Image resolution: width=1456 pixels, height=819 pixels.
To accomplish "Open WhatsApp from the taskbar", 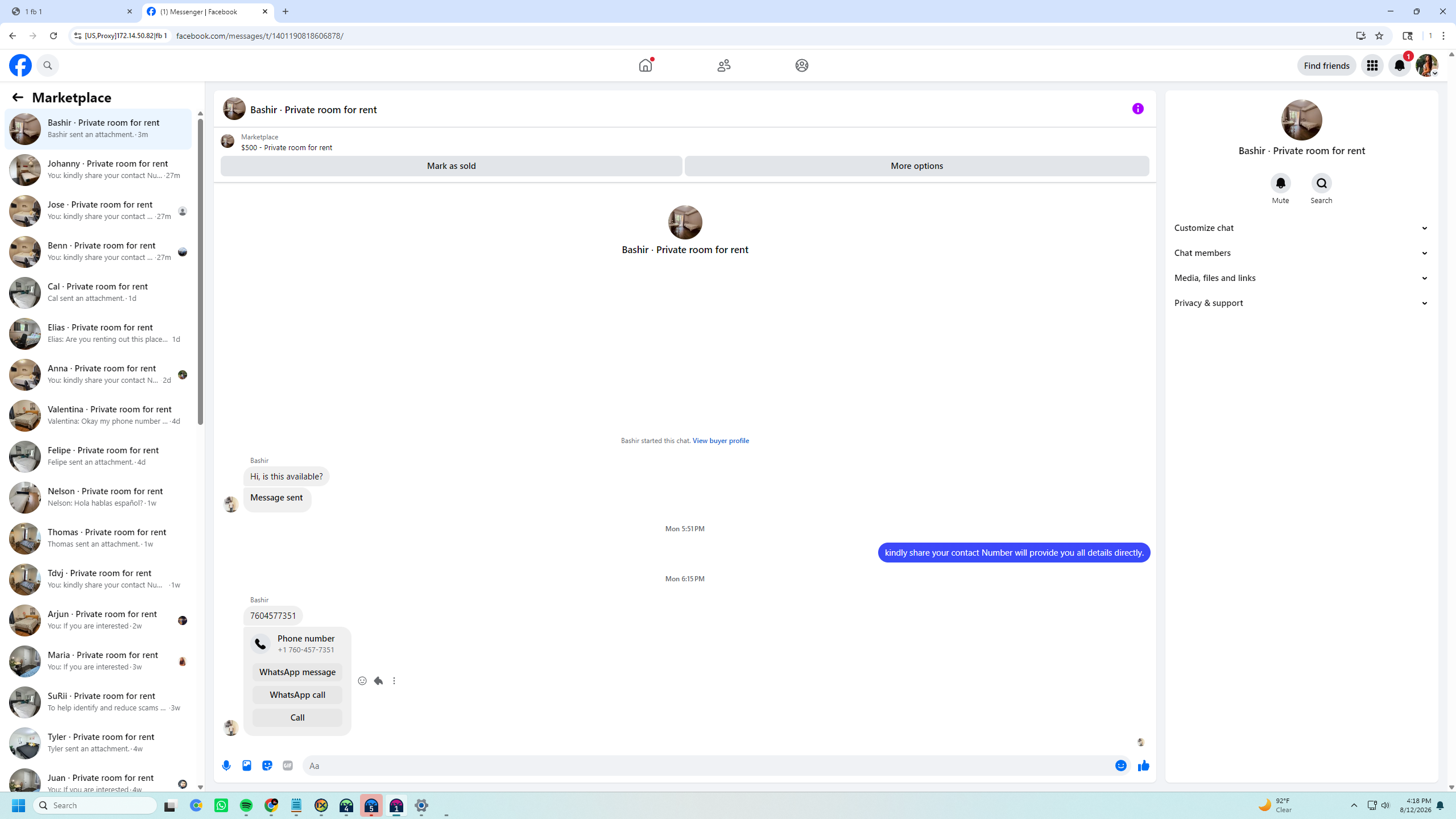I will tap(221, 805).
